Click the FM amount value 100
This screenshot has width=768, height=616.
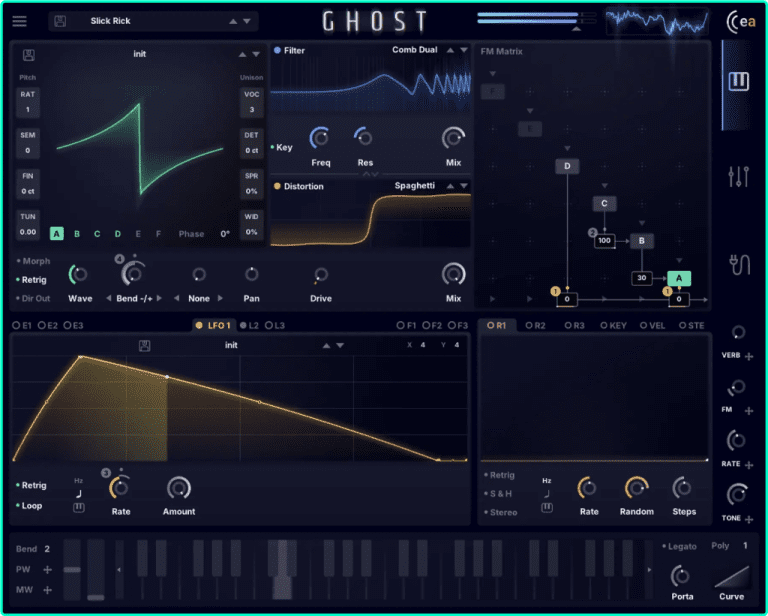(x=605, y=241)
